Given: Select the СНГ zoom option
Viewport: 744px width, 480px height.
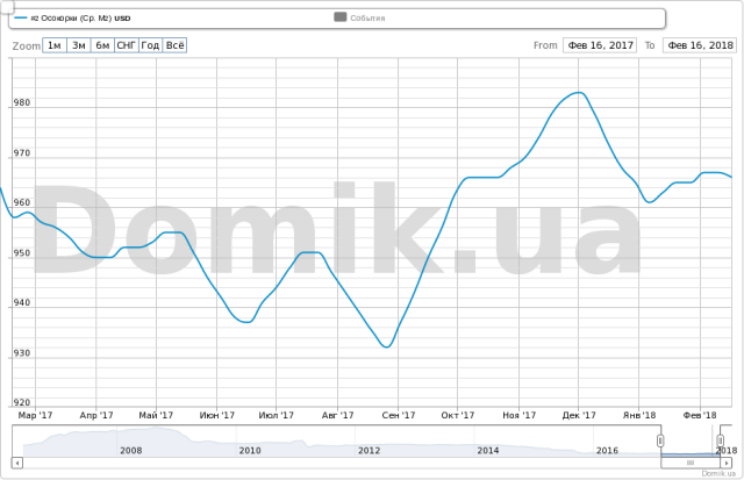Looking at the screenshot, I should pyautogui.click(x=126, y=45).
